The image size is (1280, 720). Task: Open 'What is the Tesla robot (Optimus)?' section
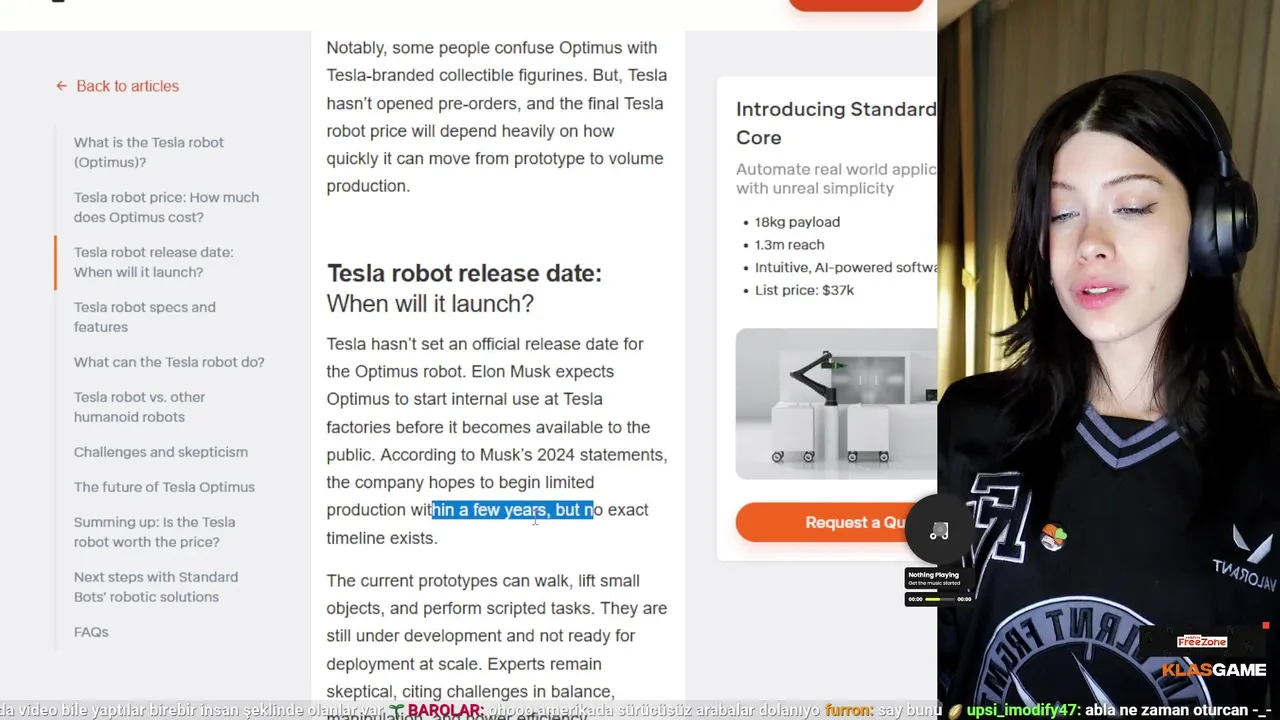148,152
